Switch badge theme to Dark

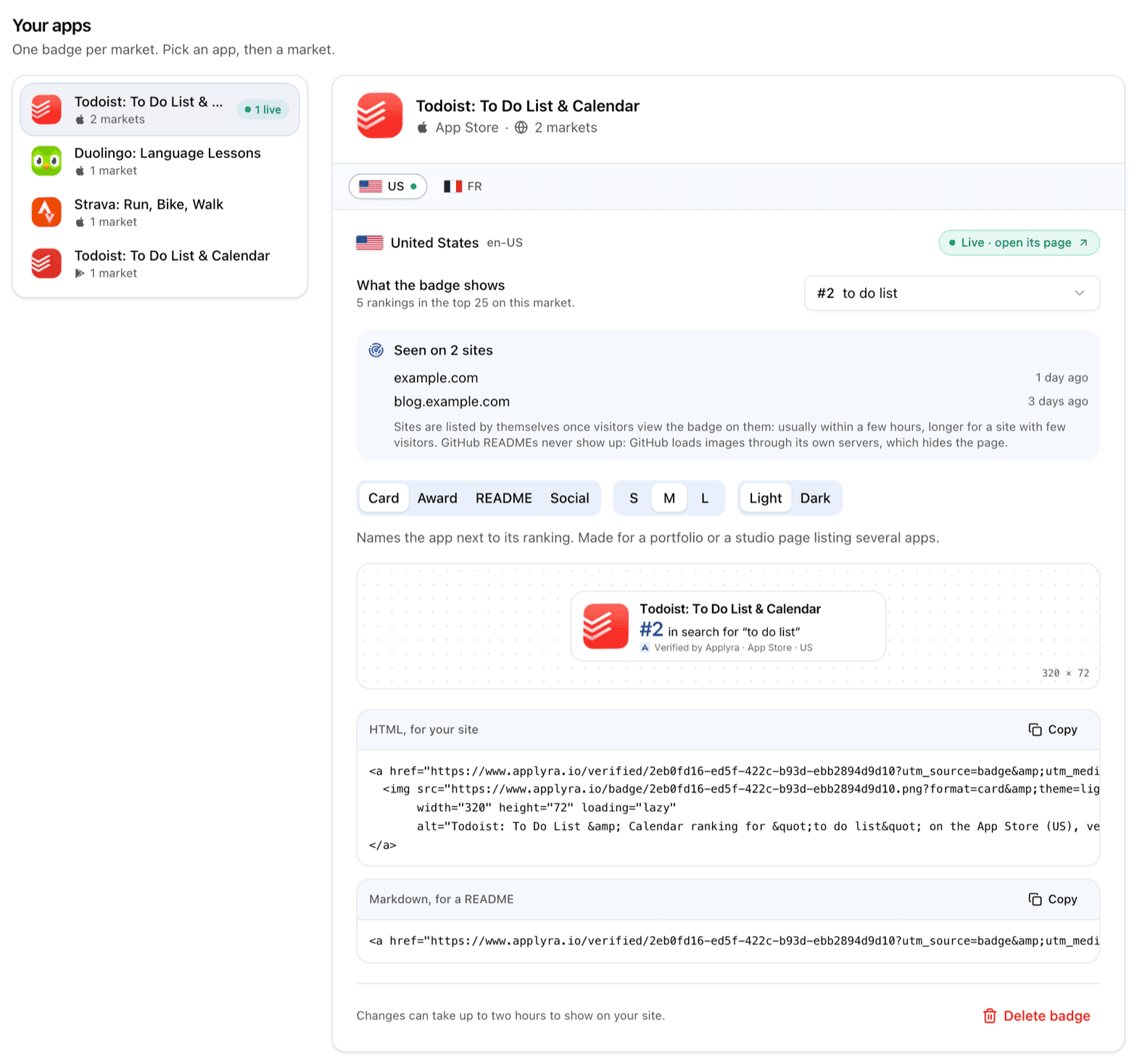[816, 499]
